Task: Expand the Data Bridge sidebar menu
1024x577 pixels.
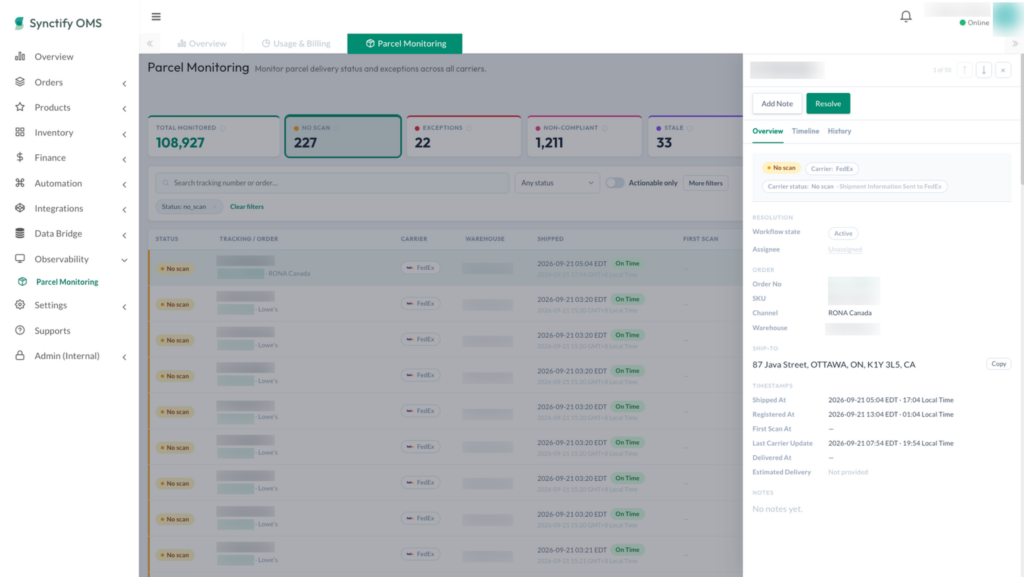Action: point(124,235)
